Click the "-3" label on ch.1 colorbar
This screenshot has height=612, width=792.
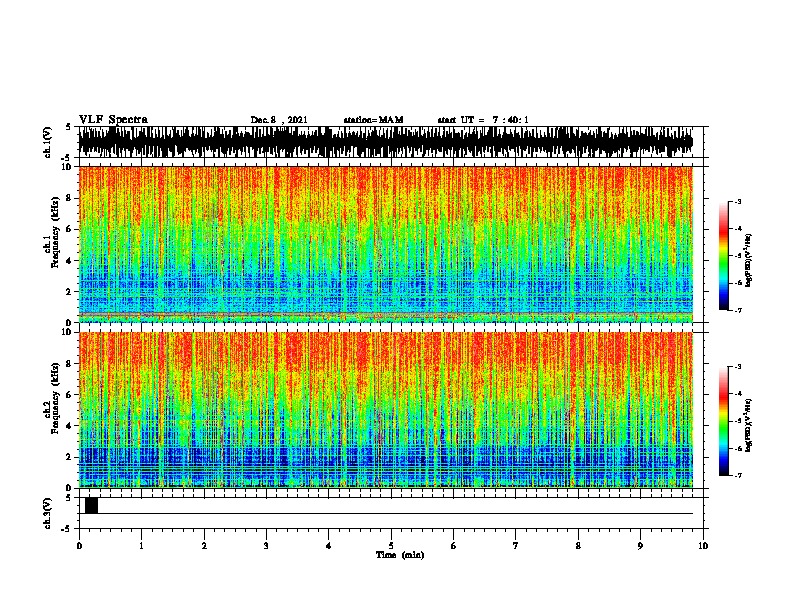coord(738,201)
